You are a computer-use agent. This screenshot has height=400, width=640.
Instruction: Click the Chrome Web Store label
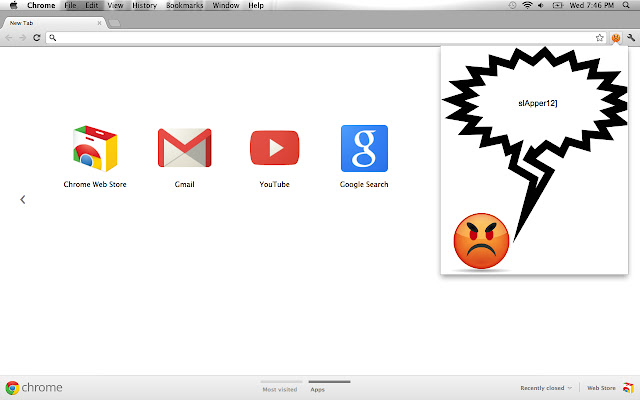pos(95,184)
